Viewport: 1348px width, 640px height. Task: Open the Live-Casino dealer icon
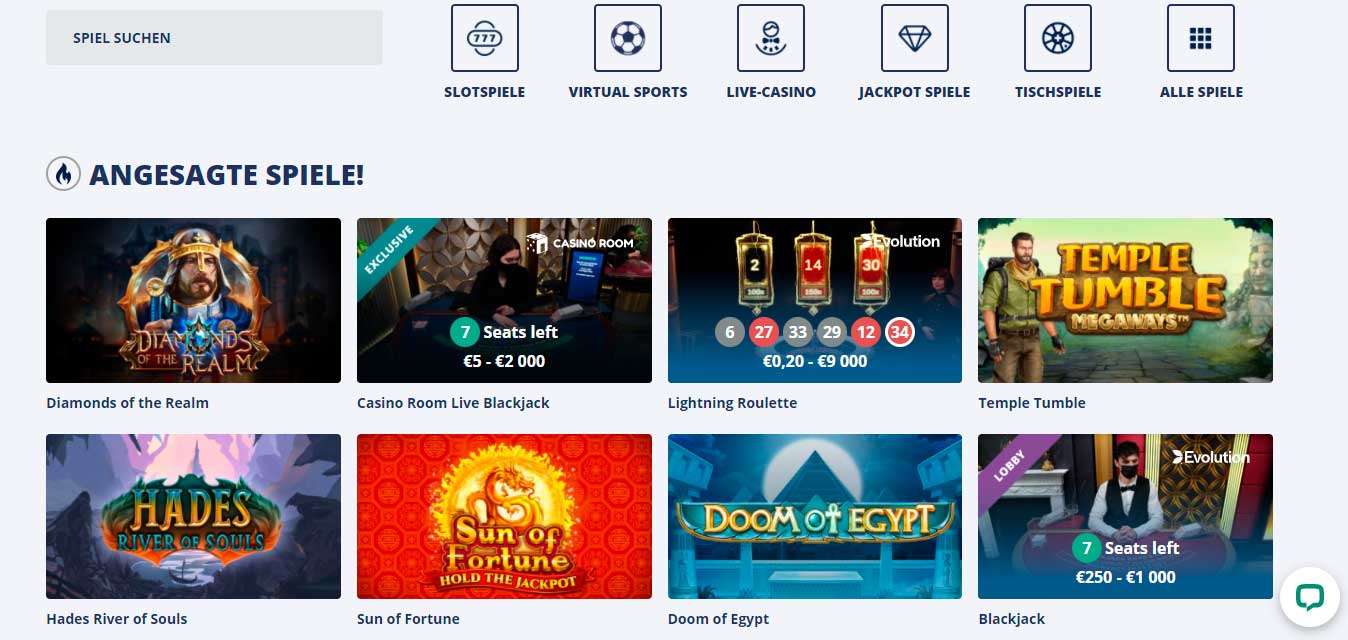(771, 38)
